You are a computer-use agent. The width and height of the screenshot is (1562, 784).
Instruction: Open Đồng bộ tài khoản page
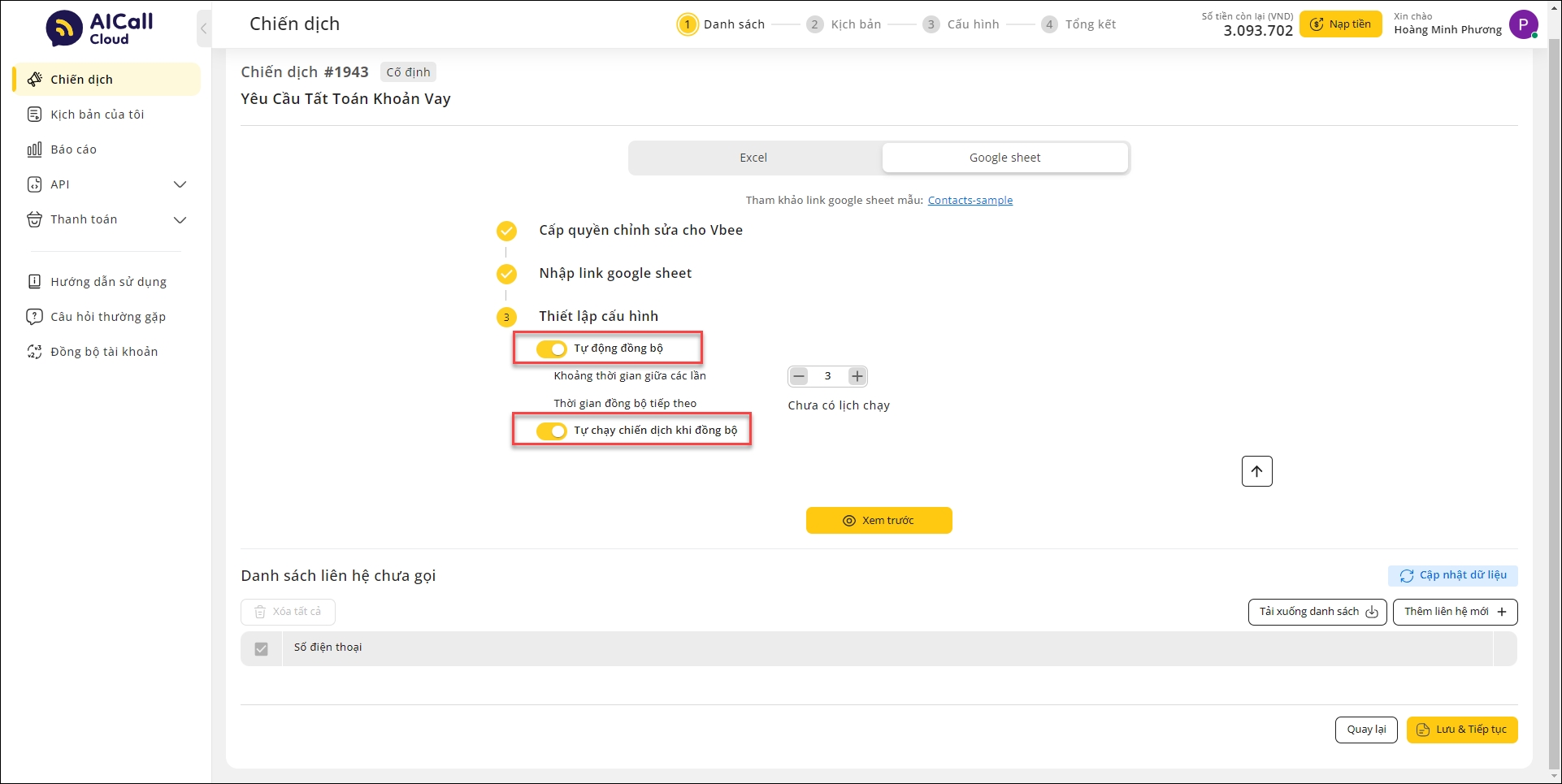coord(103,352)
